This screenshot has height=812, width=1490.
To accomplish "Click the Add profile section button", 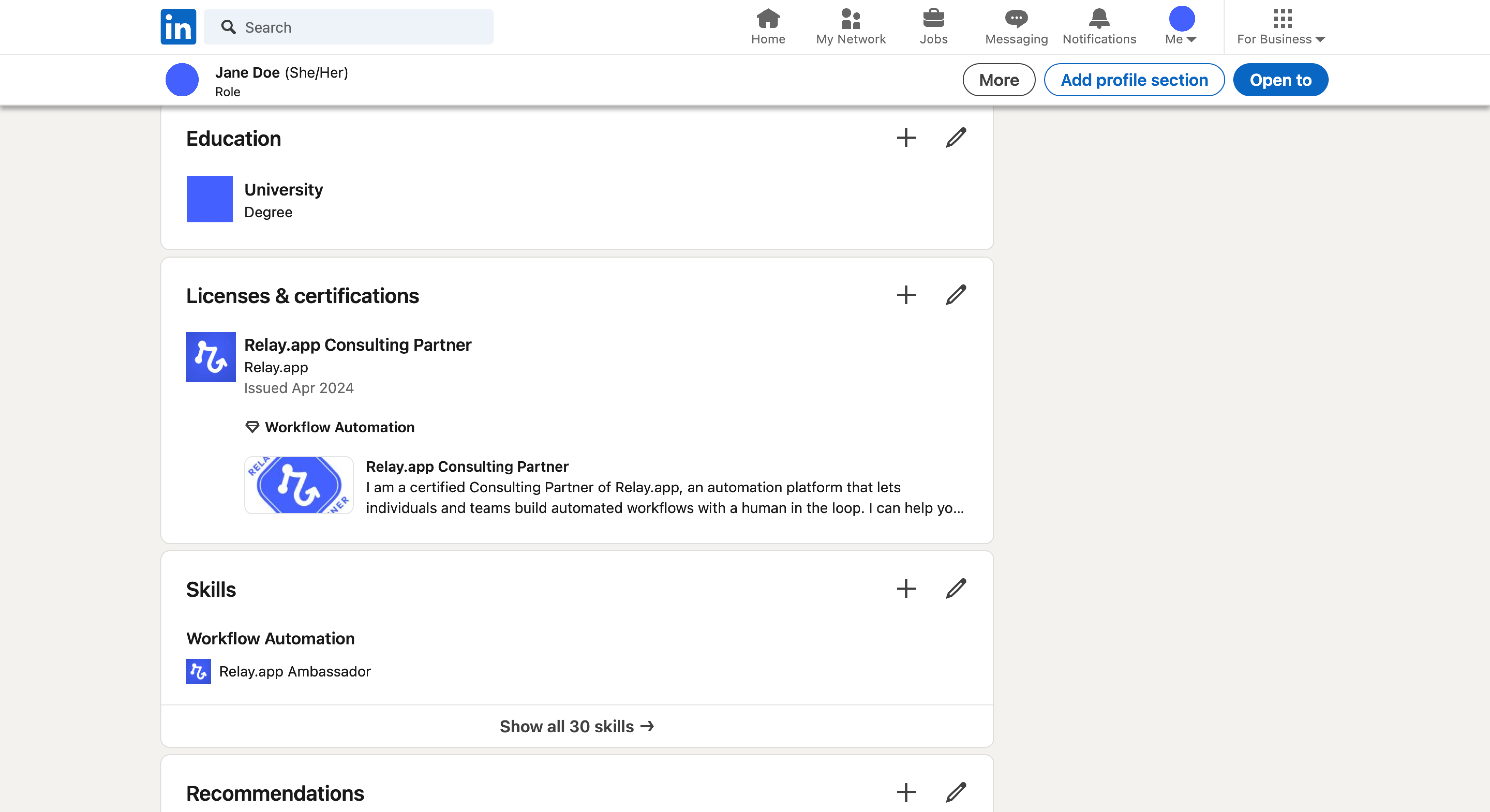I will (x=1134, y=80).
